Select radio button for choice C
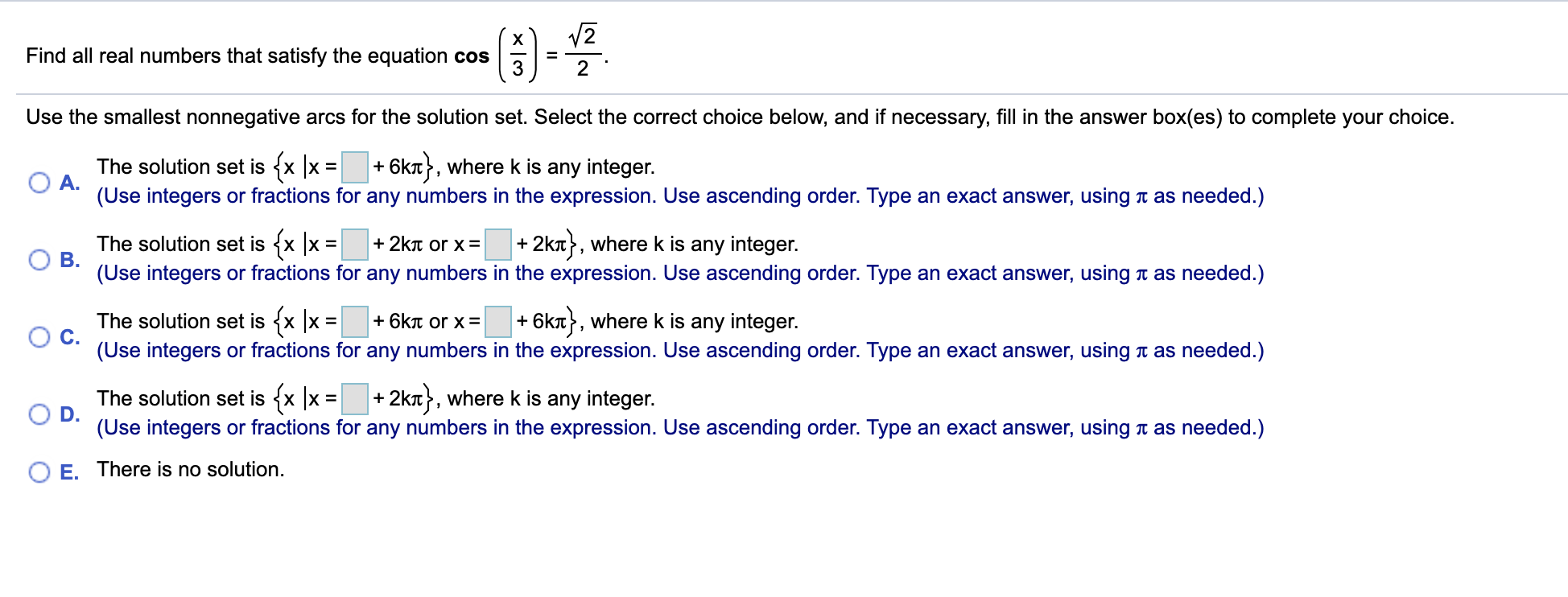 (39, 337)
